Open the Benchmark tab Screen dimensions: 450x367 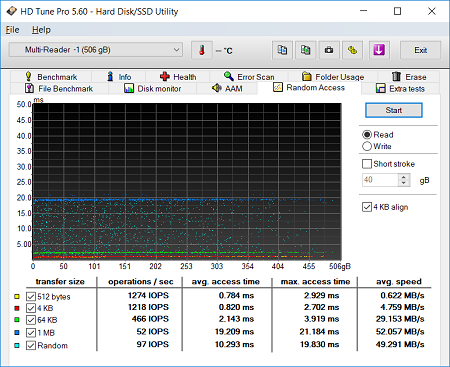coord(51,77)
